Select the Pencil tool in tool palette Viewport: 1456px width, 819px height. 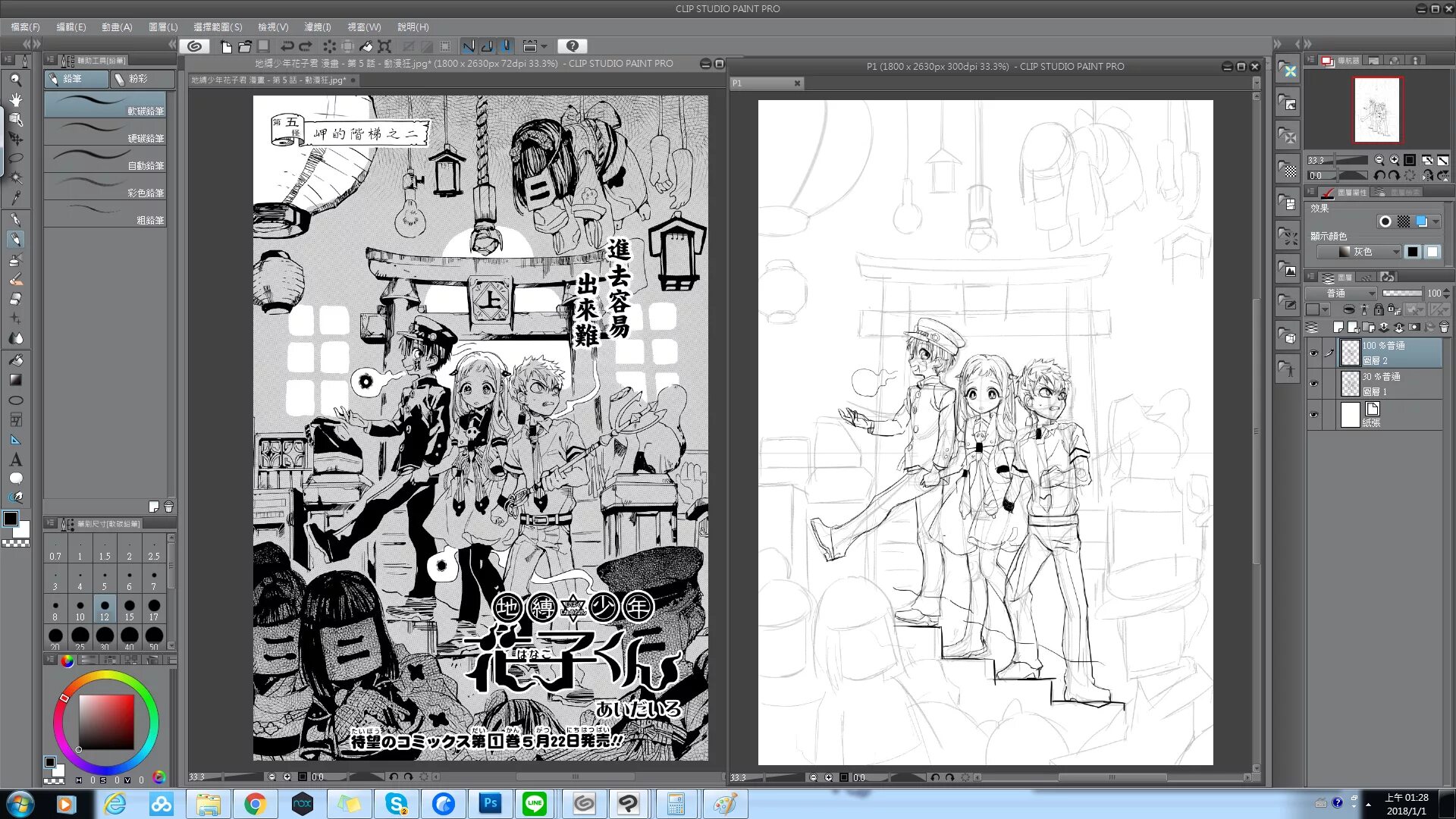[x=15, y=240]
